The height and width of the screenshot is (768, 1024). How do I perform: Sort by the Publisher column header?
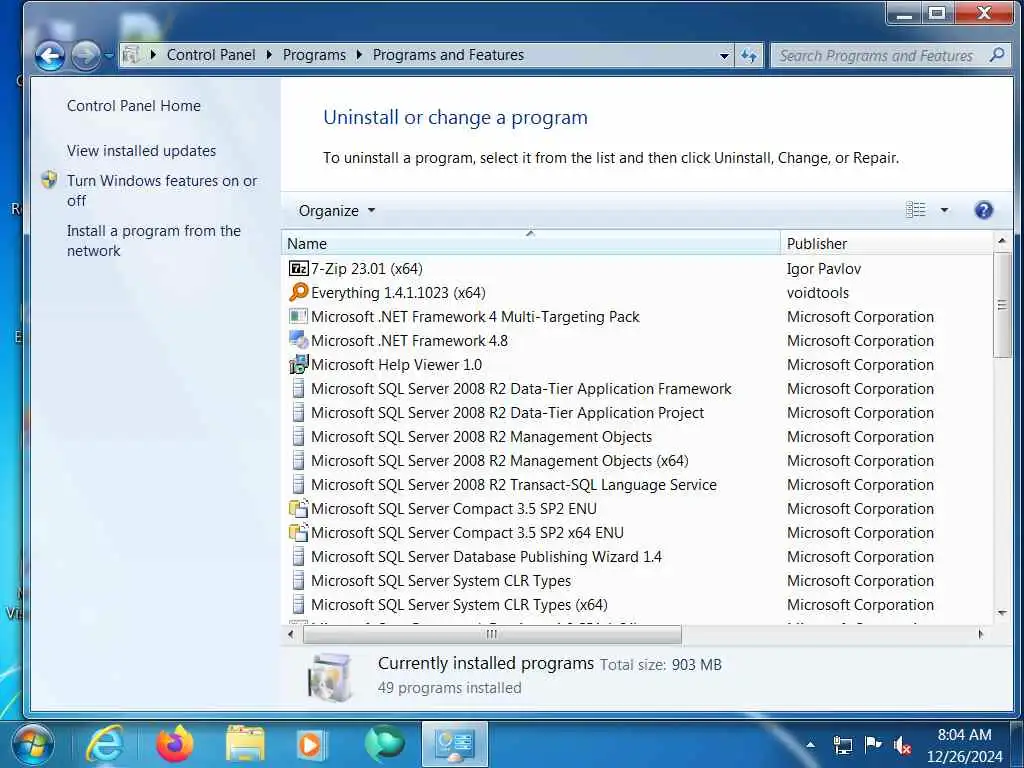[x=886, y=244]
